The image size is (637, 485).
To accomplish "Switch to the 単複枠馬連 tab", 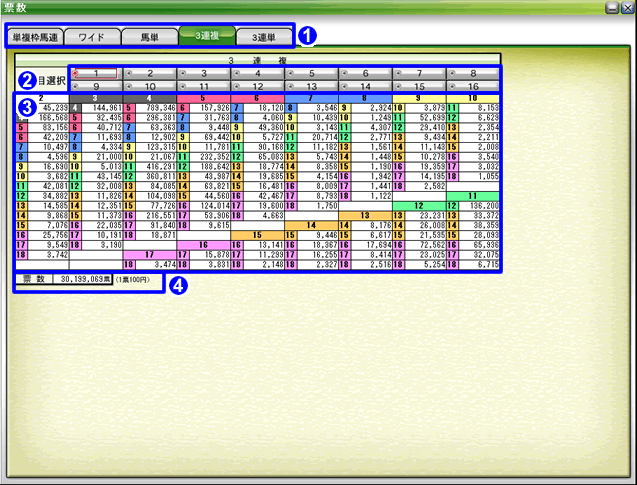I will click(x=35, y=37).
